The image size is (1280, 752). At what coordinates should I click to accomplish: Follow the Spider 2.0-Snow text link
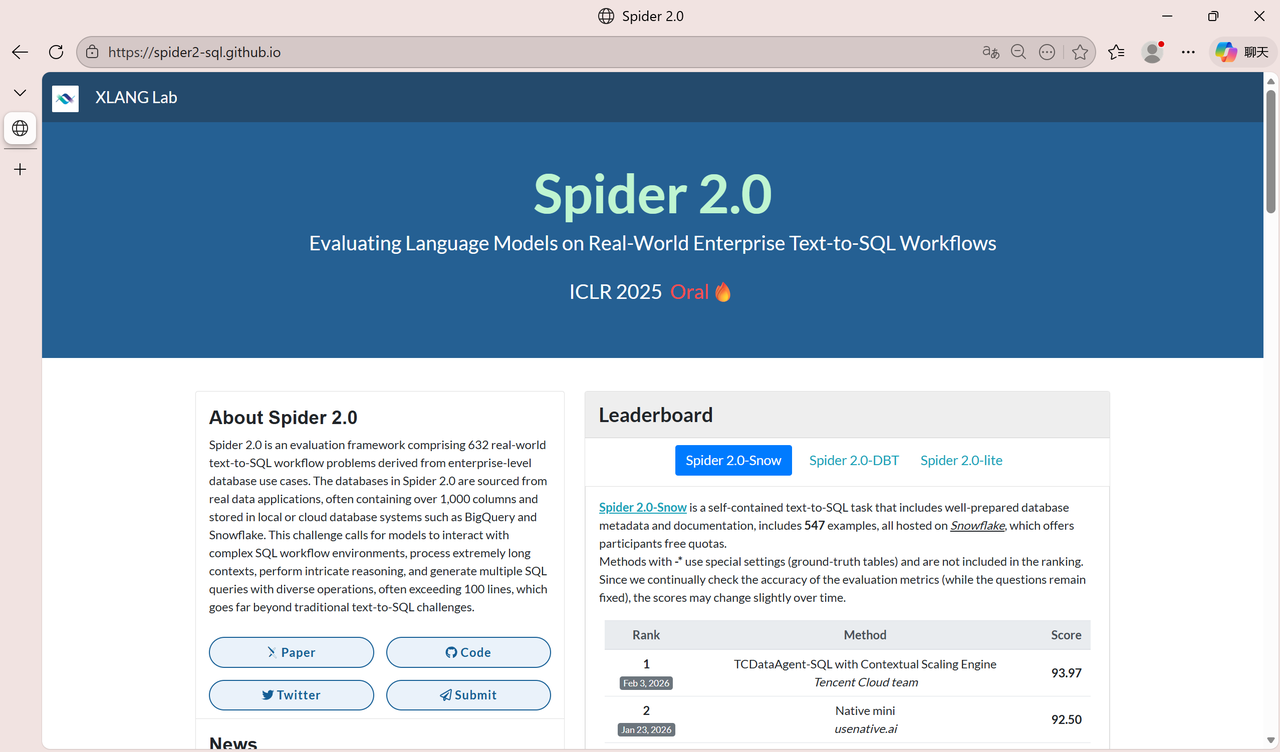coord(643,508)
